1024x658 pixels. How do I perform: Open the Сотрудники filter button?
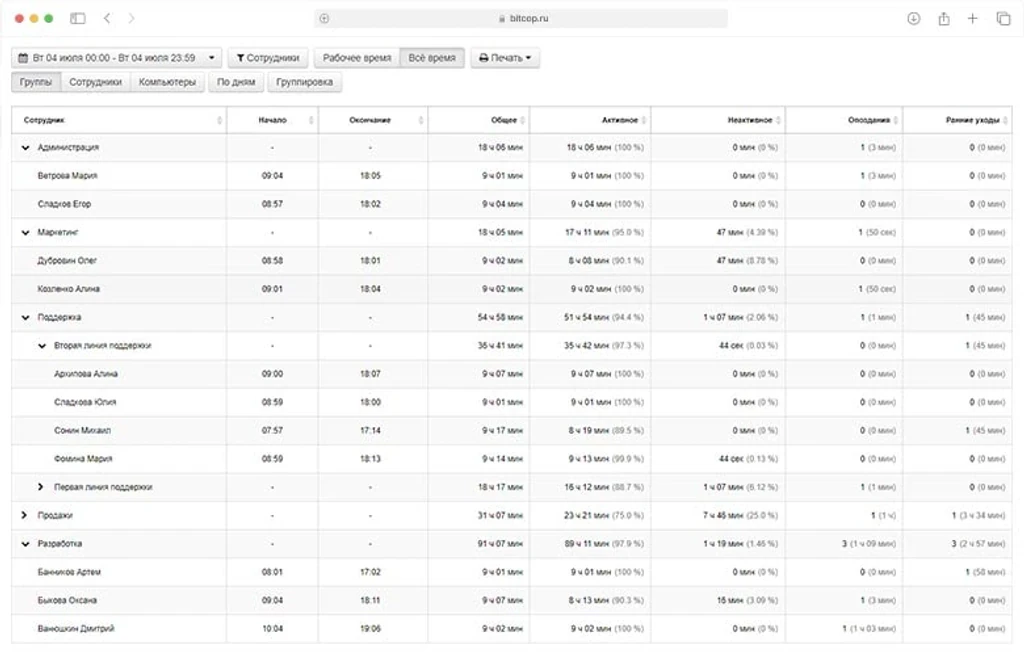pyautogui.click(x=268, y=57)
